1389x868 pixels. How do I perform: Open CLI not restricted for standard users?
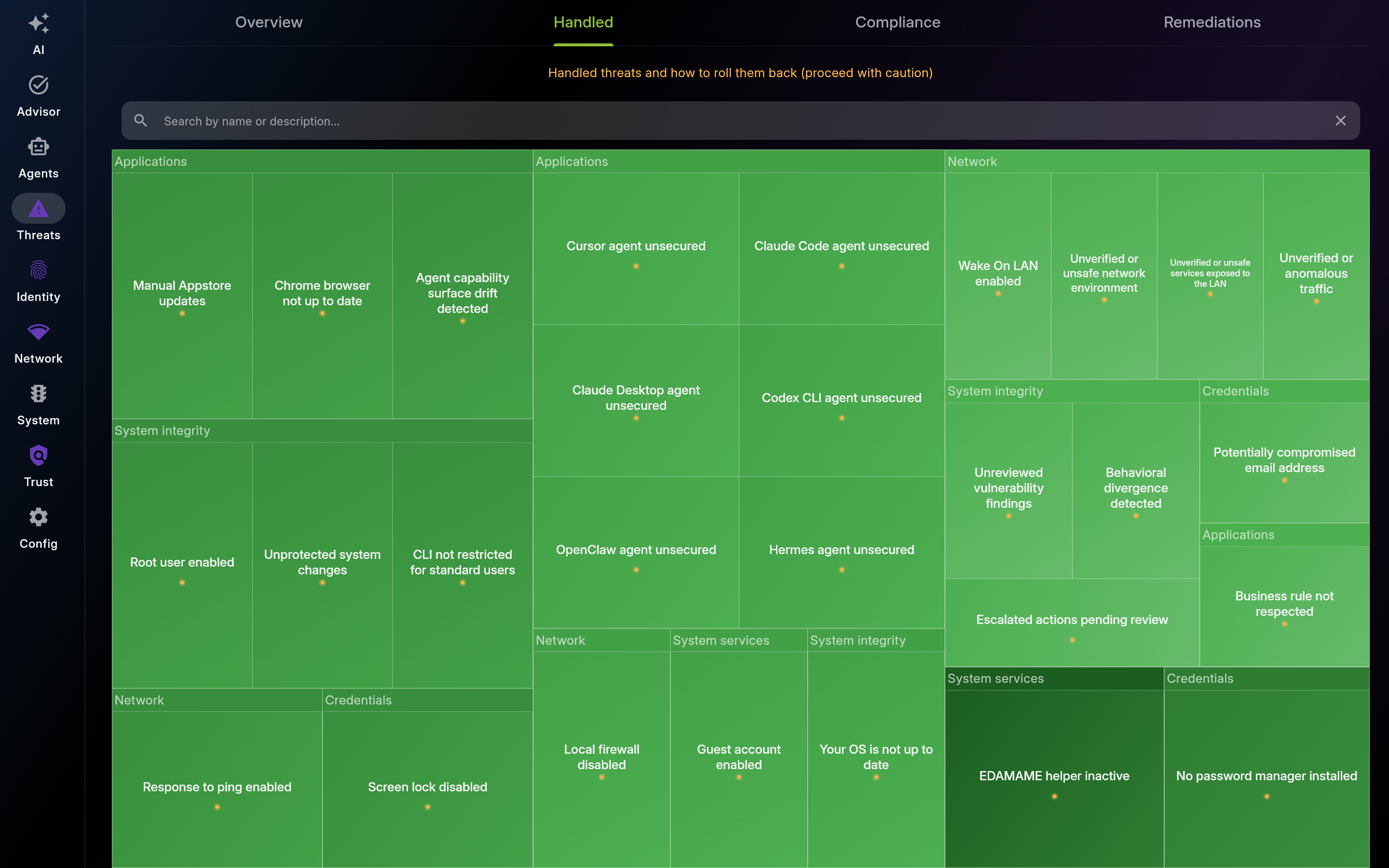tap(463, 565)
